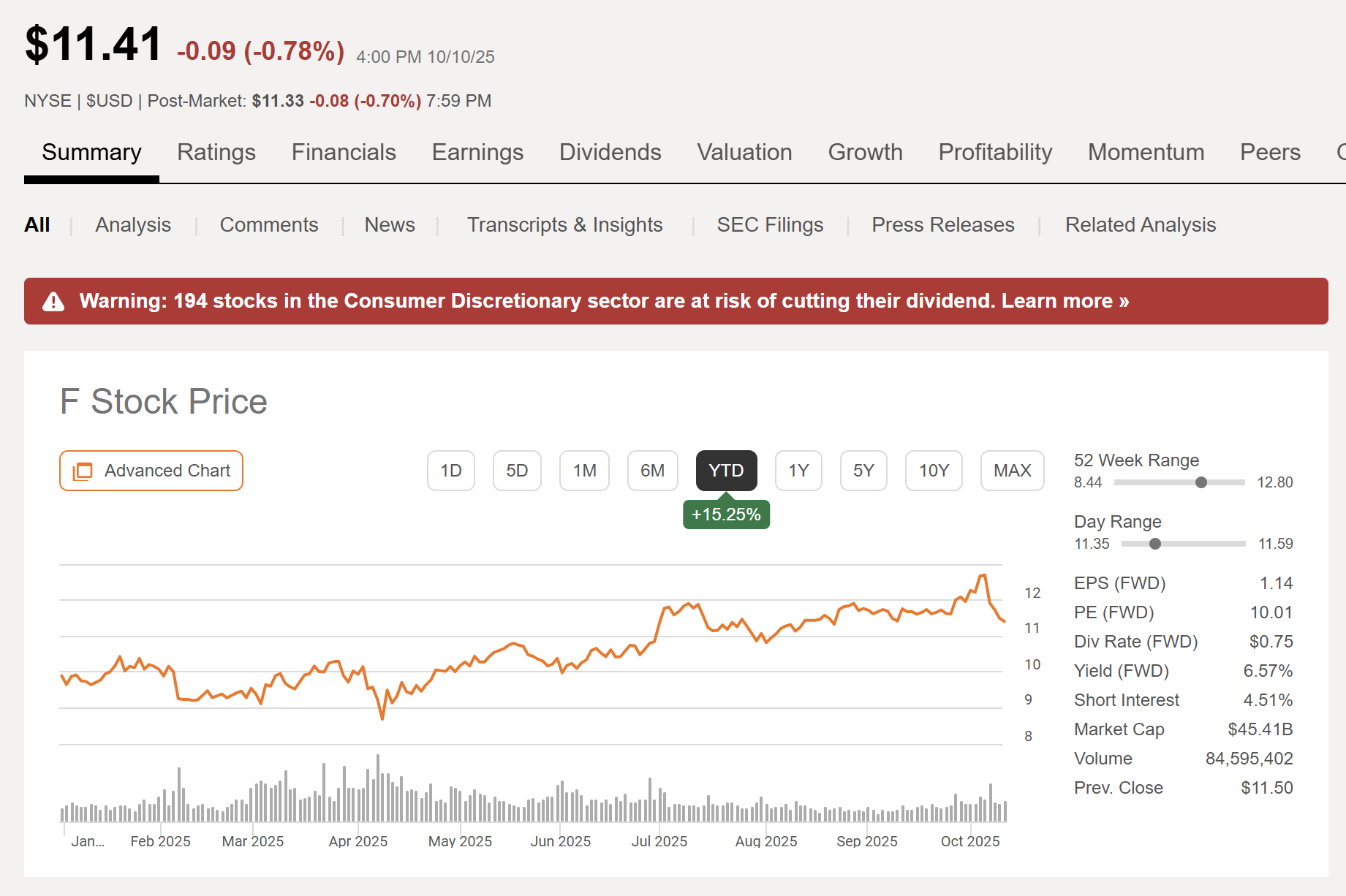Viewport: 1346px width, 896px height.
Task: Click the Short Interest label
Action: pyautogui.click(x=1127, y=700)
